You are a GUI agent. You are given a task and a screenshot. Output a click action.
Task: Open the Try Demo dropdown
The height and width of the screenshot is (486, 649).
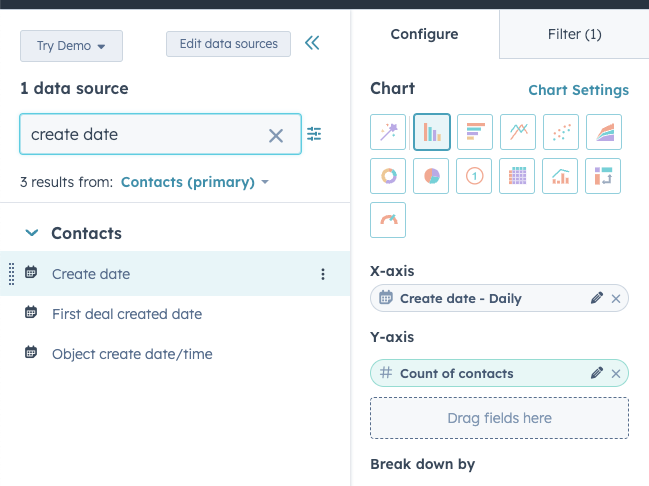(x=71, y=46)
